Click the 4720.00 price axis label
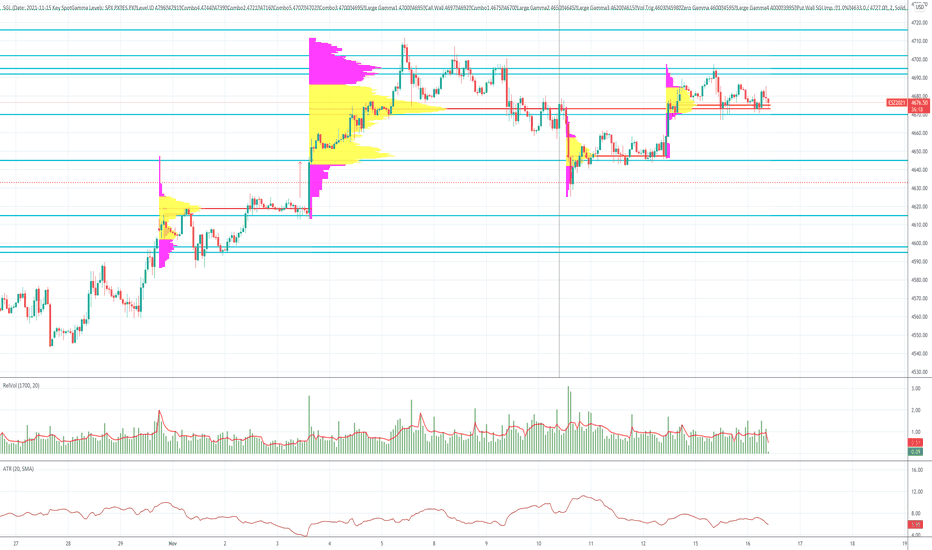 [919, 23]
